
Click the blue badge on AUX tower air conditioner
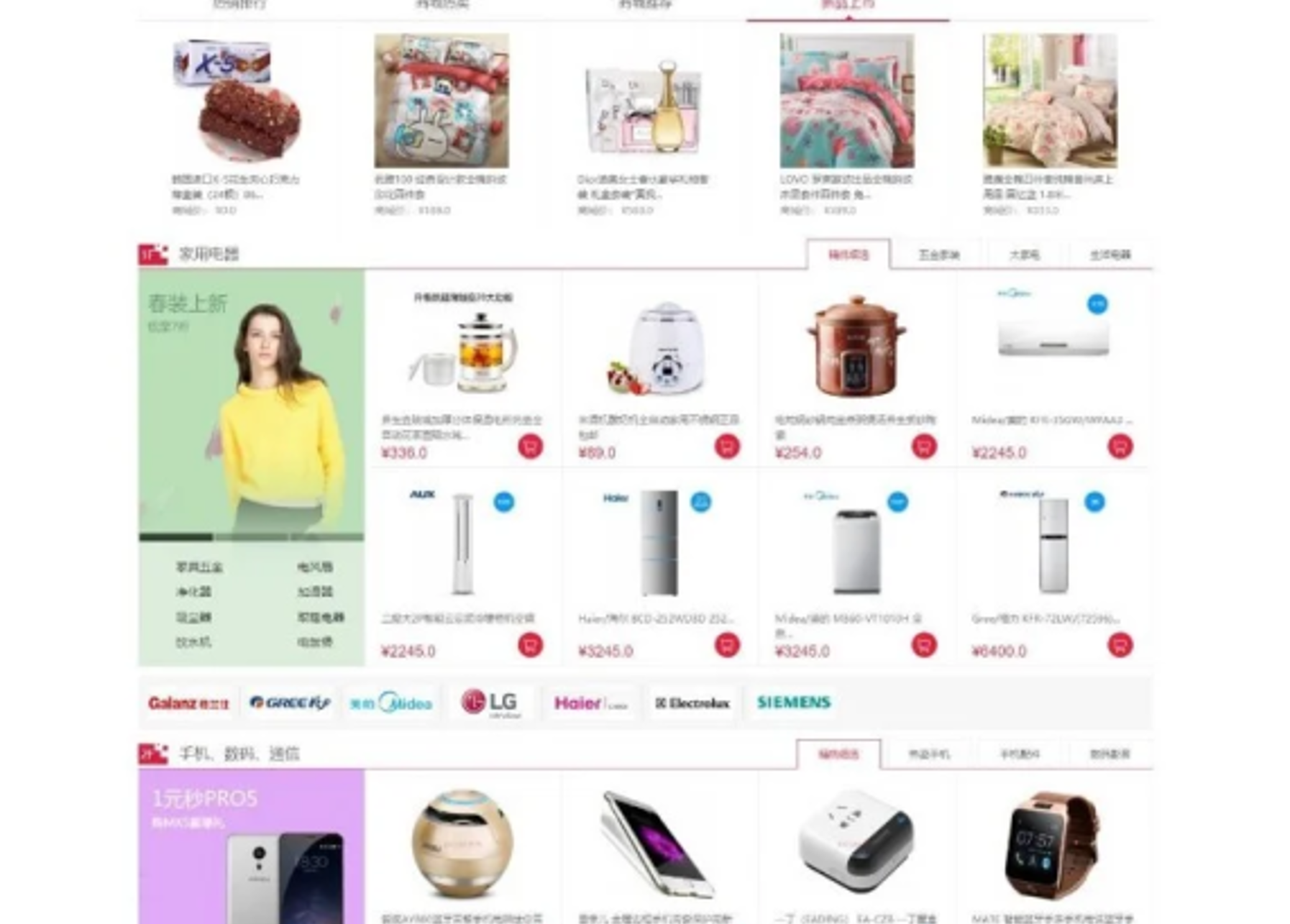pyautogui.click(x=504, y=501)
